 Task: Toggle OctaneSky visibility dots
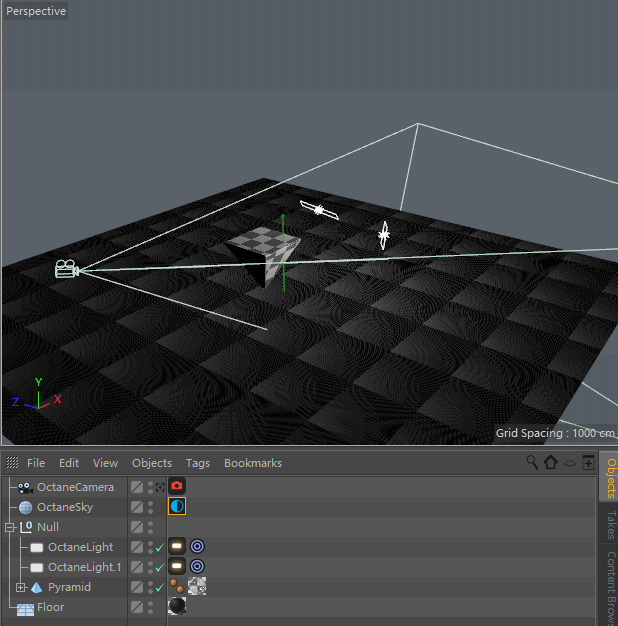pos(151,507)
